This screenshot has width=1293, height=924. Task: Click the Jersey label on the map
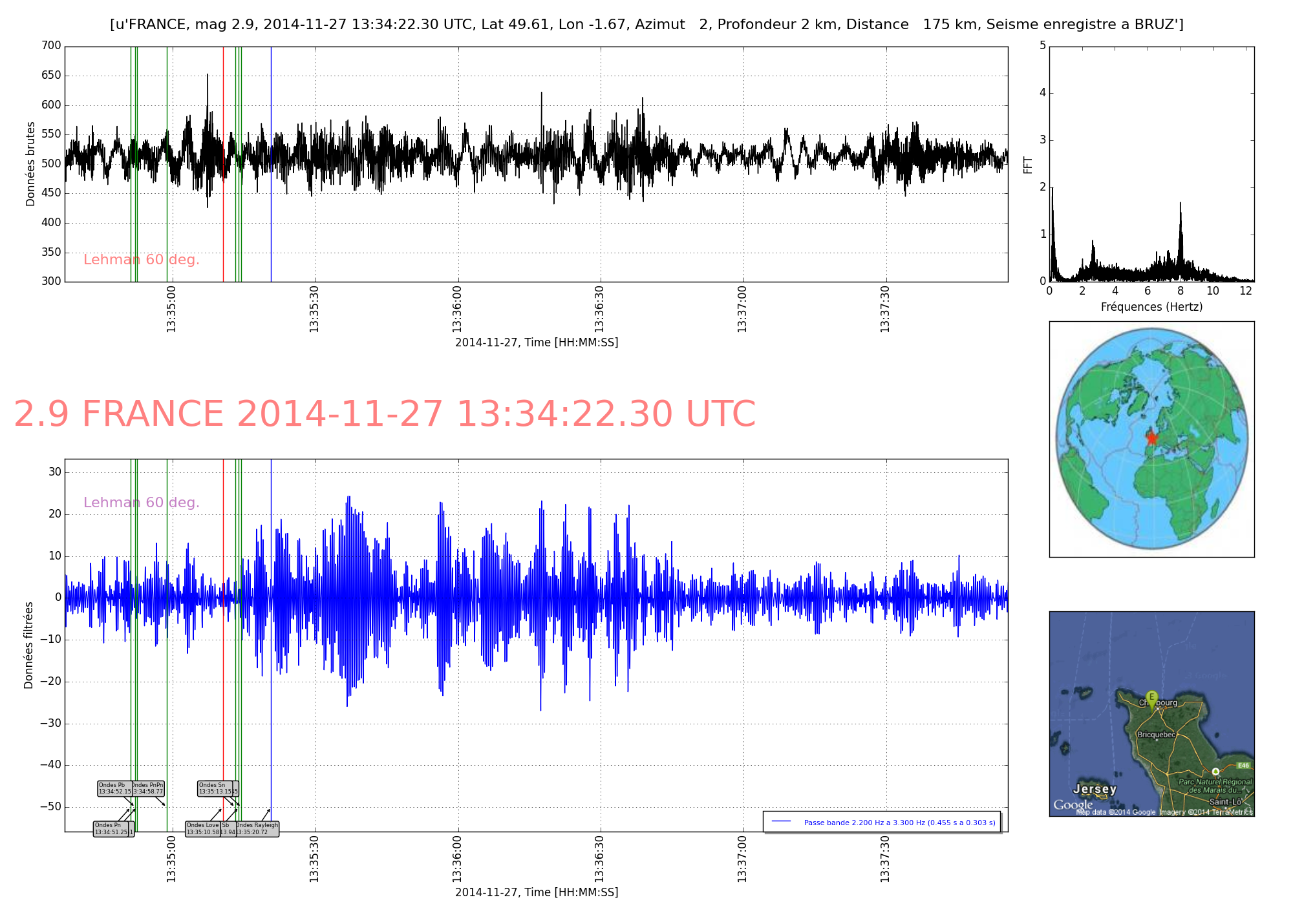[1095, 789]
